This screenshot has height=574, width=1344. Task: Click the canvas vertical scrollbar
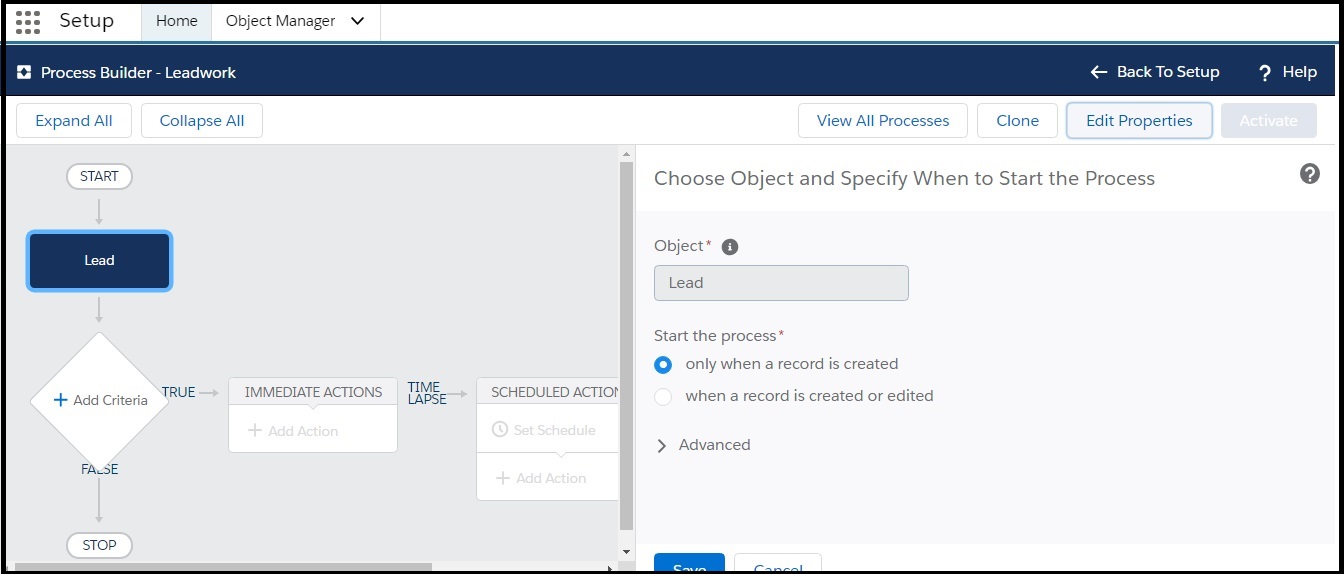point(627,346)
